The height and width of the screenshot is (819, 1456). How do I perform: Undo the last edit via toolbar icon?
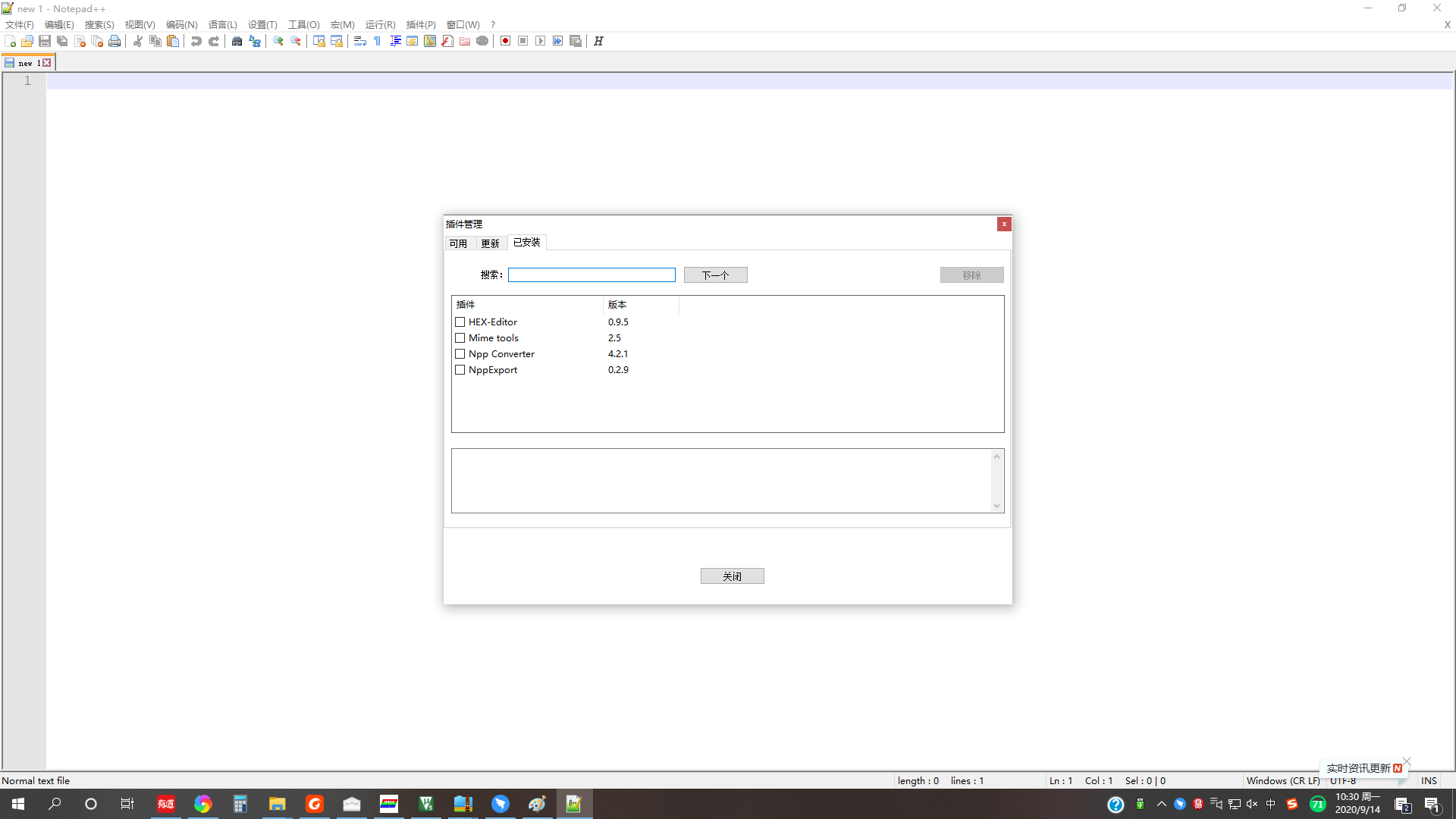(196, 41)
